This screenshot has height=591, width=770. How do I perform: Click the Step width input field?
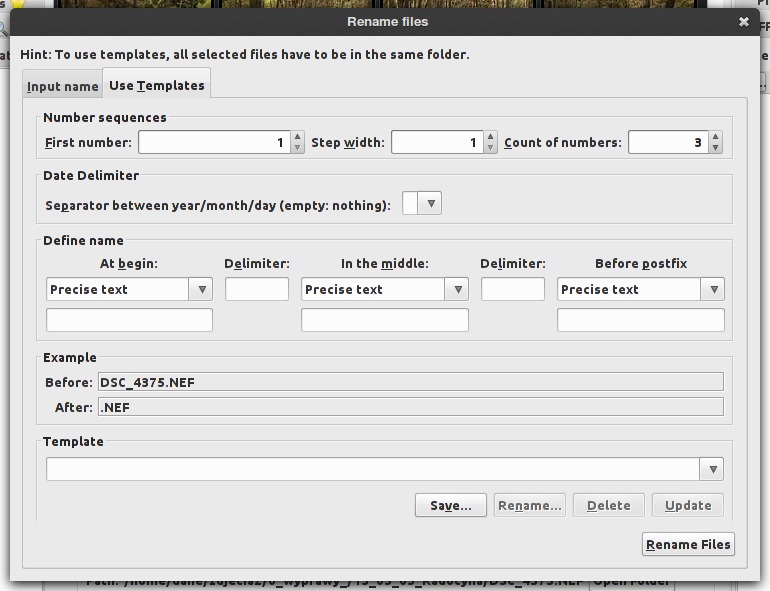(x=438, y=142)
